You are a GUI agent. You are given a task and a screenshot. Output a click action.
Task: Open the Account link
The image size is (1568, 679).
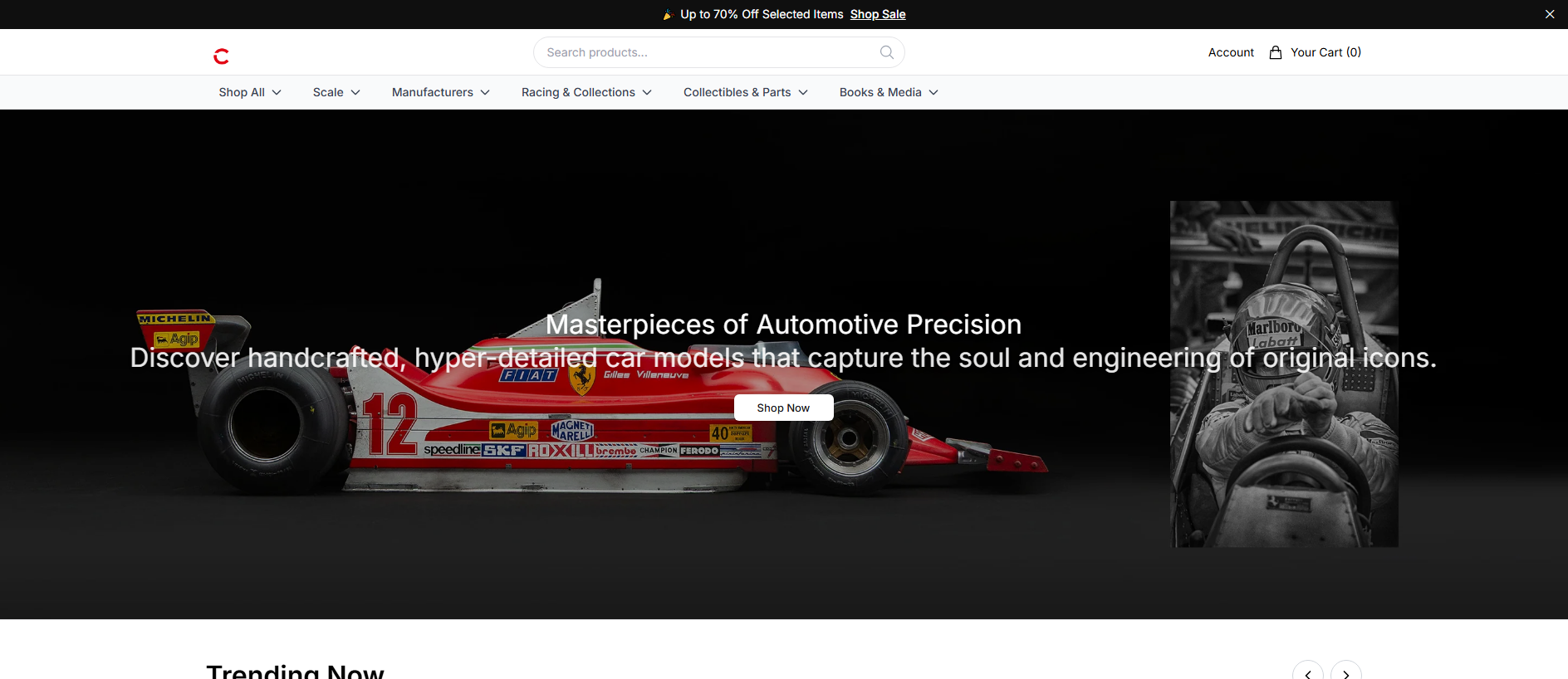tap(1231, 52)
